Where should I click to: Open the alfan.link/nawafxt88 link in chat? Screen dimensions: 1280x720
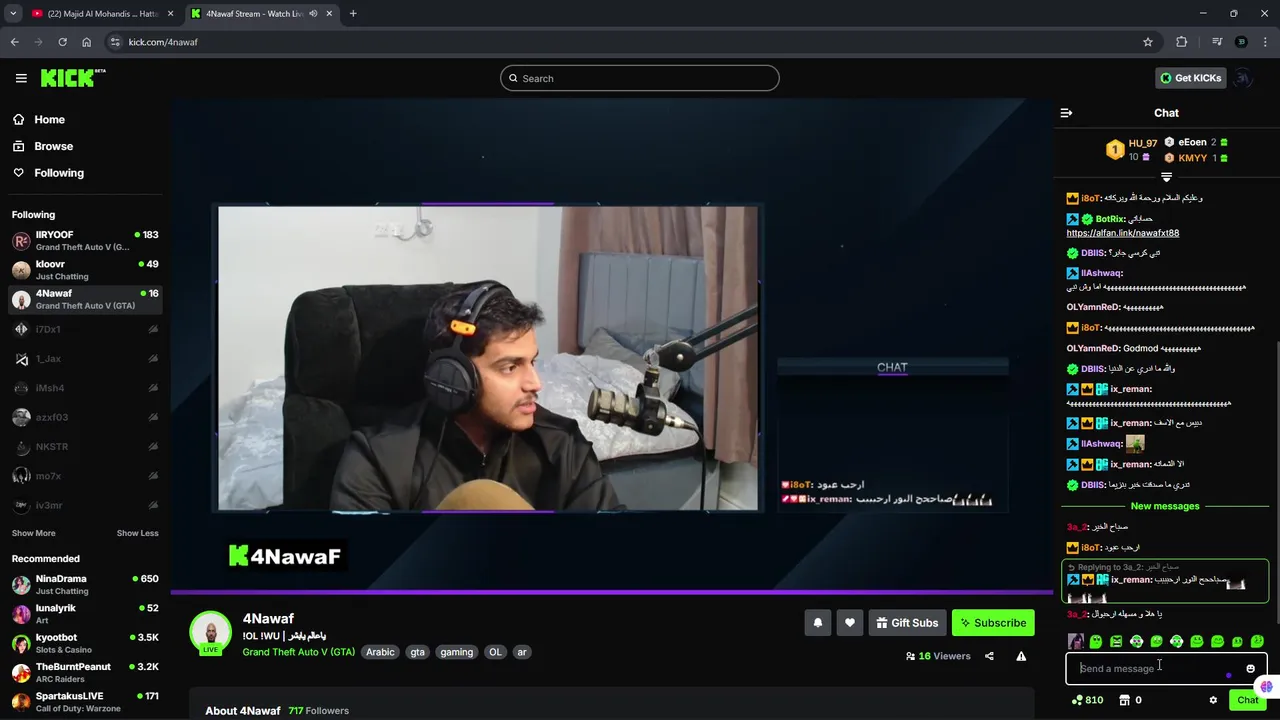[1123, 233]
